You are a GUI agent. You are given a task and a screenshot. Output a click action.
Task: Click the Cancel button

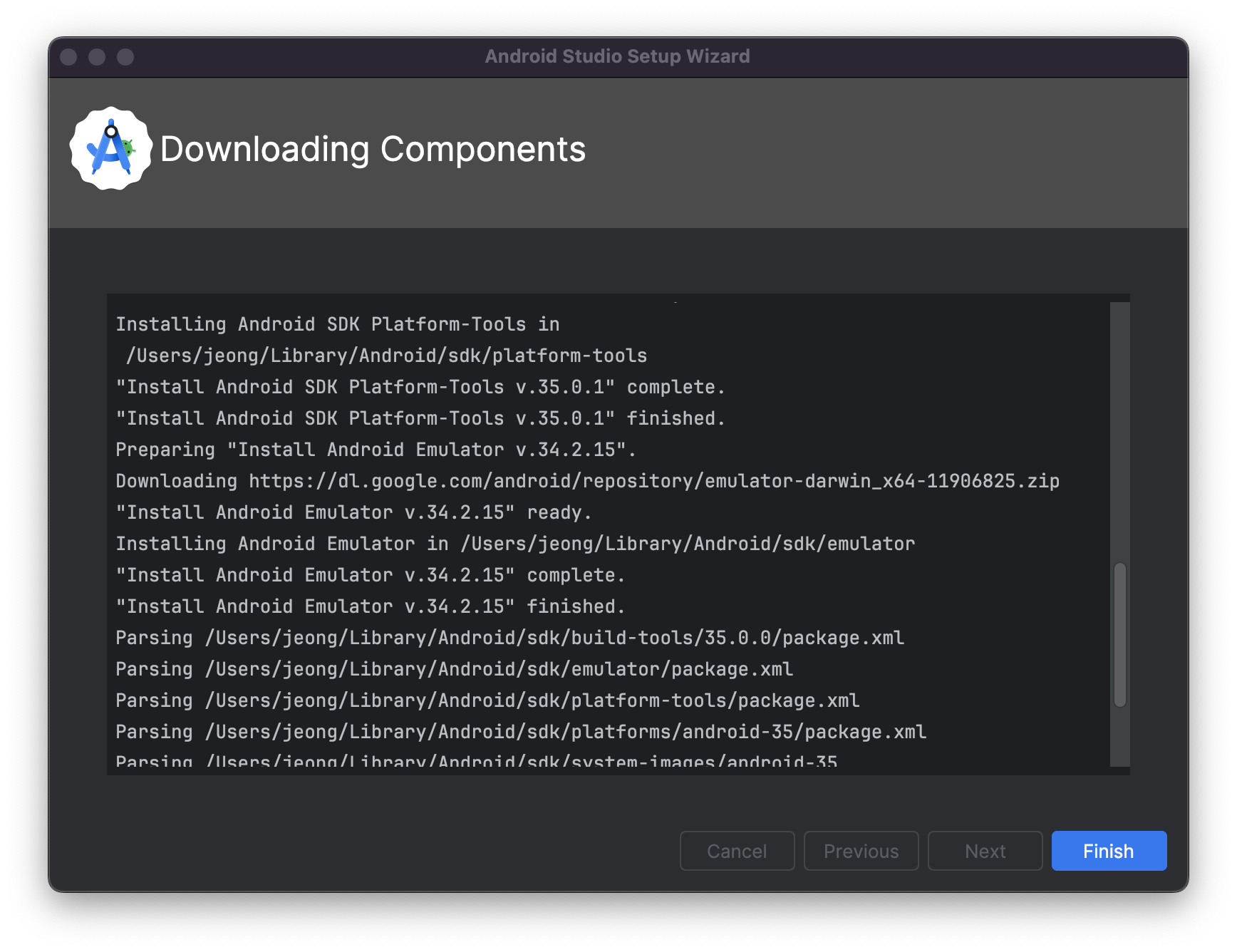(737, 851)
